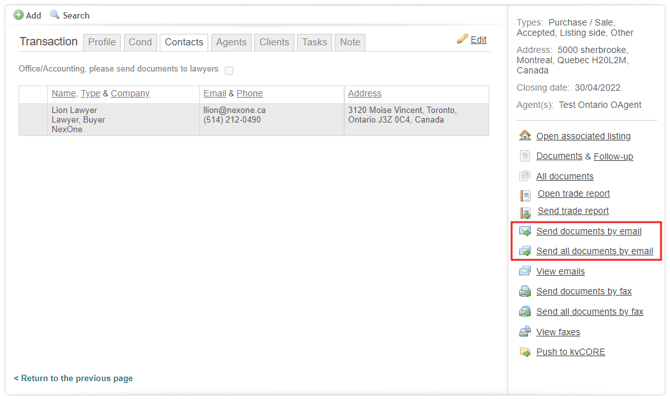Sort contacts by Phone column
670x399 pixels.
click(x=250, y=93)
